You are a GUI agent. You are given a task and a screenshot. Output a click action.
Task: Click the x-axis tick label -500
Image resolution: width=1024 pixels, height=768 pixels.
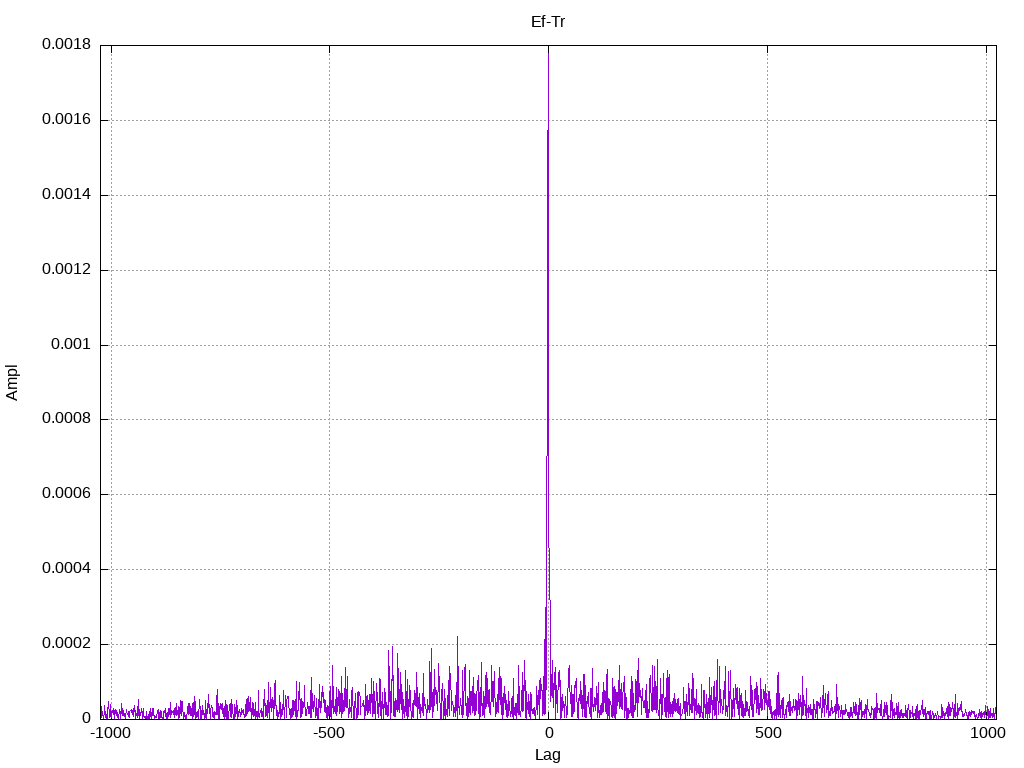click(328, 733)
